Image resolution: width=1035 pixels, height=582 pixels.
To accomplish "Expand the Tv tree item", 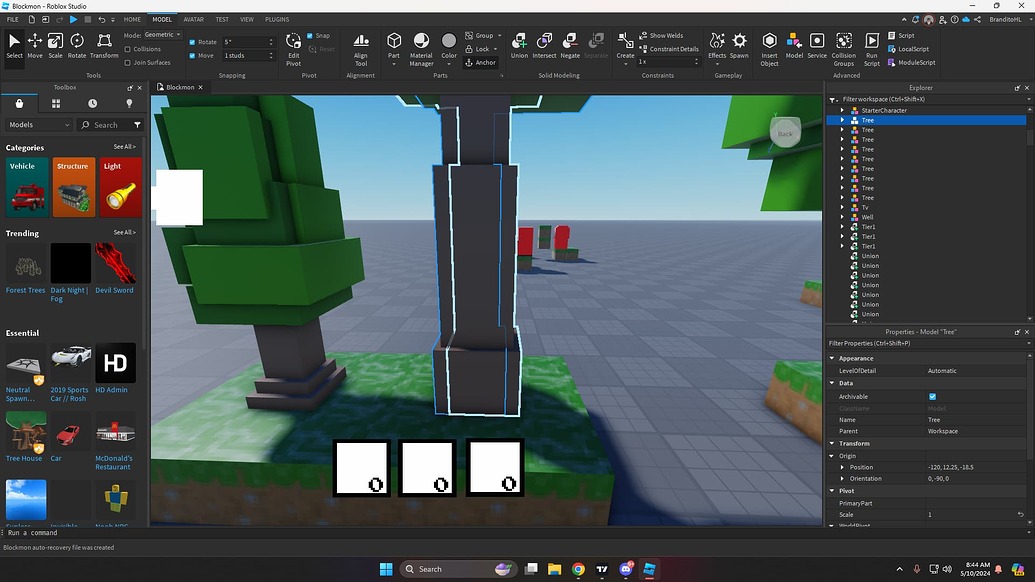I will tap(842, 207).
